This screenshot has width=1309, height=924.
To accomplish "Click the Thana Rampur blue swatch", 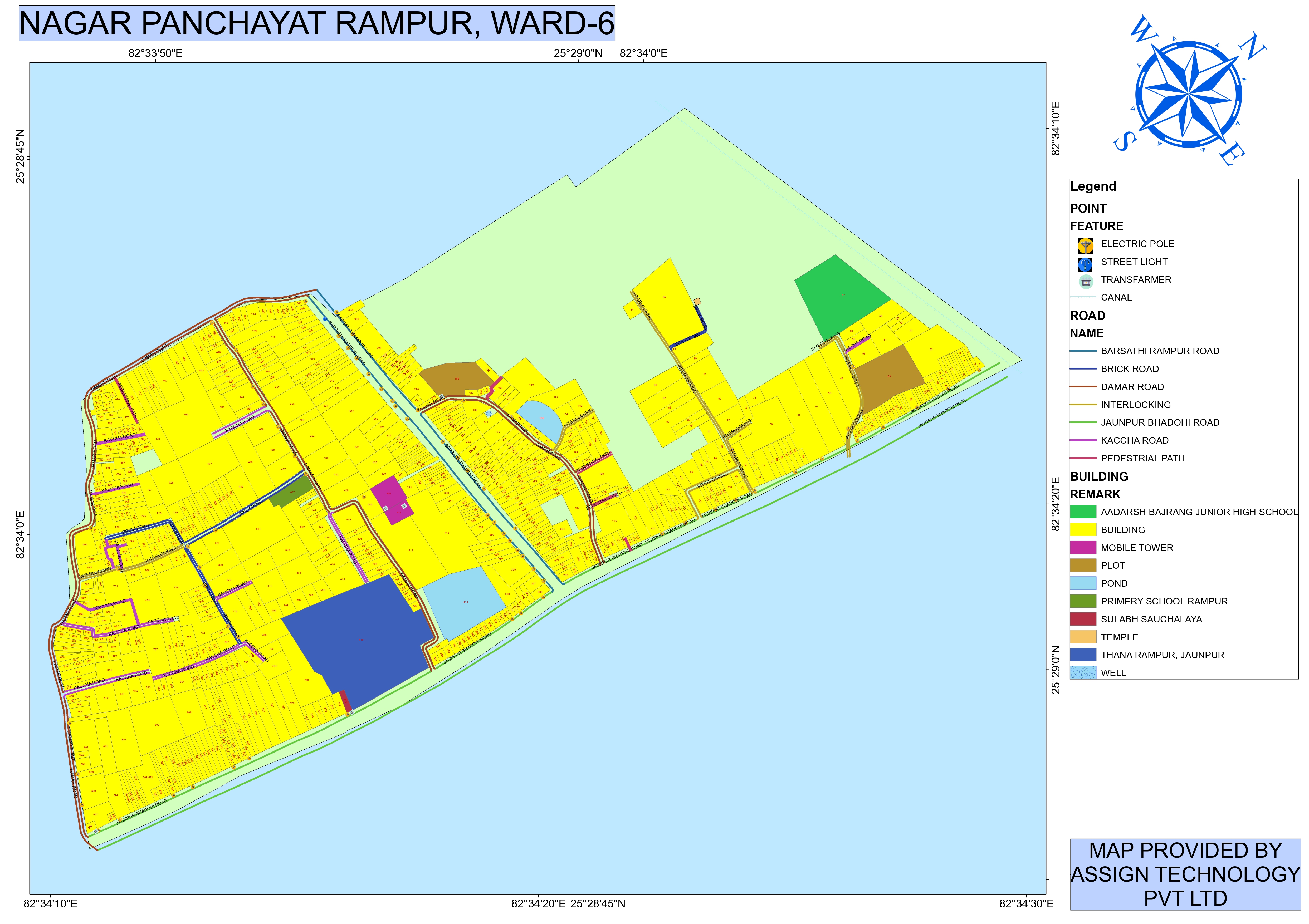I will click(x=1083, y=654).
